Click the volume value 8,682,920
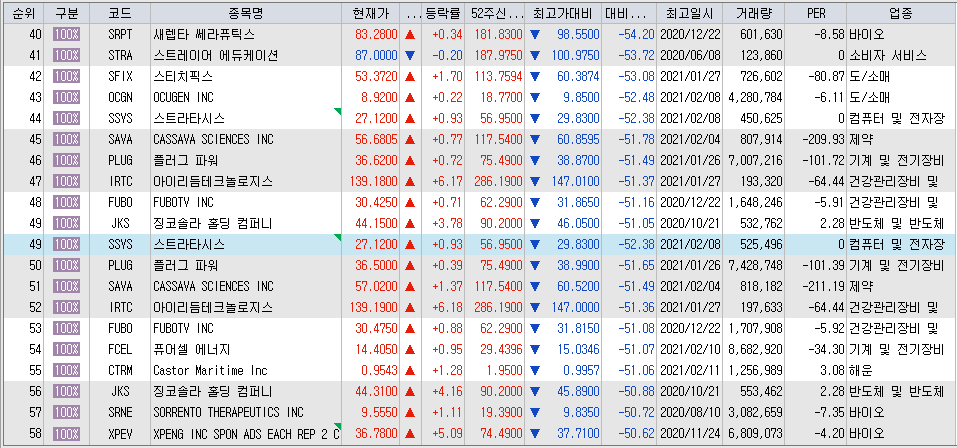This screenshot has height=448, width=957. pyautogui.click(x=755, y=350)
